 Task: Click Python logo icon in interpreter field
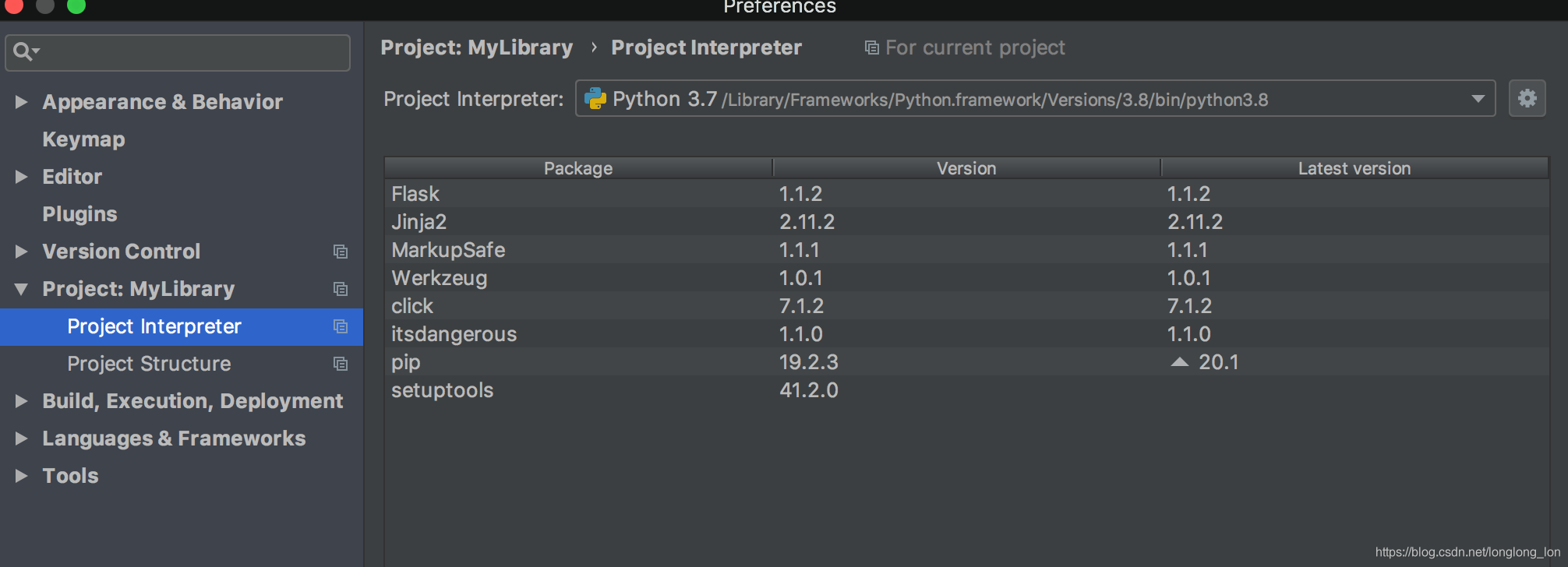pyautogui.click(x=595, y=98)
